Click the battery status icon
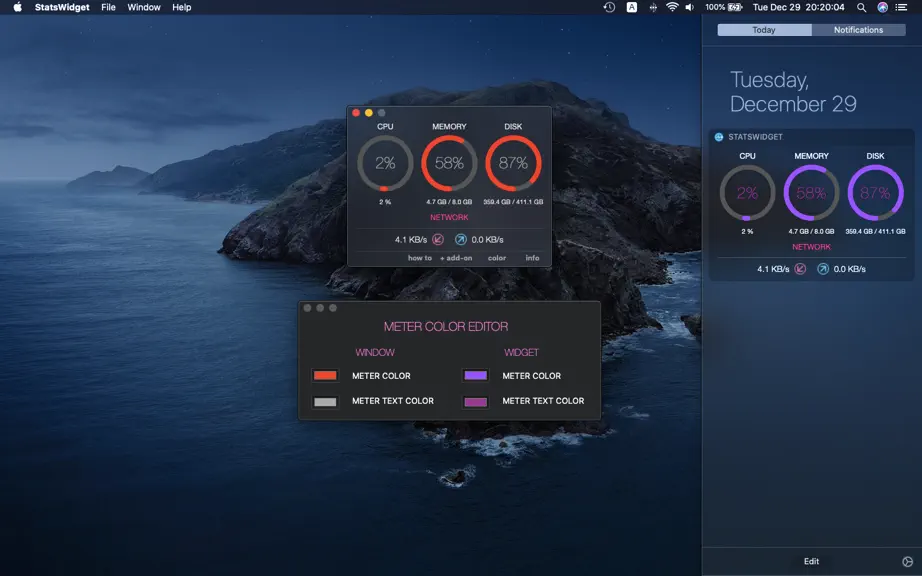 [x=735, y=7]
